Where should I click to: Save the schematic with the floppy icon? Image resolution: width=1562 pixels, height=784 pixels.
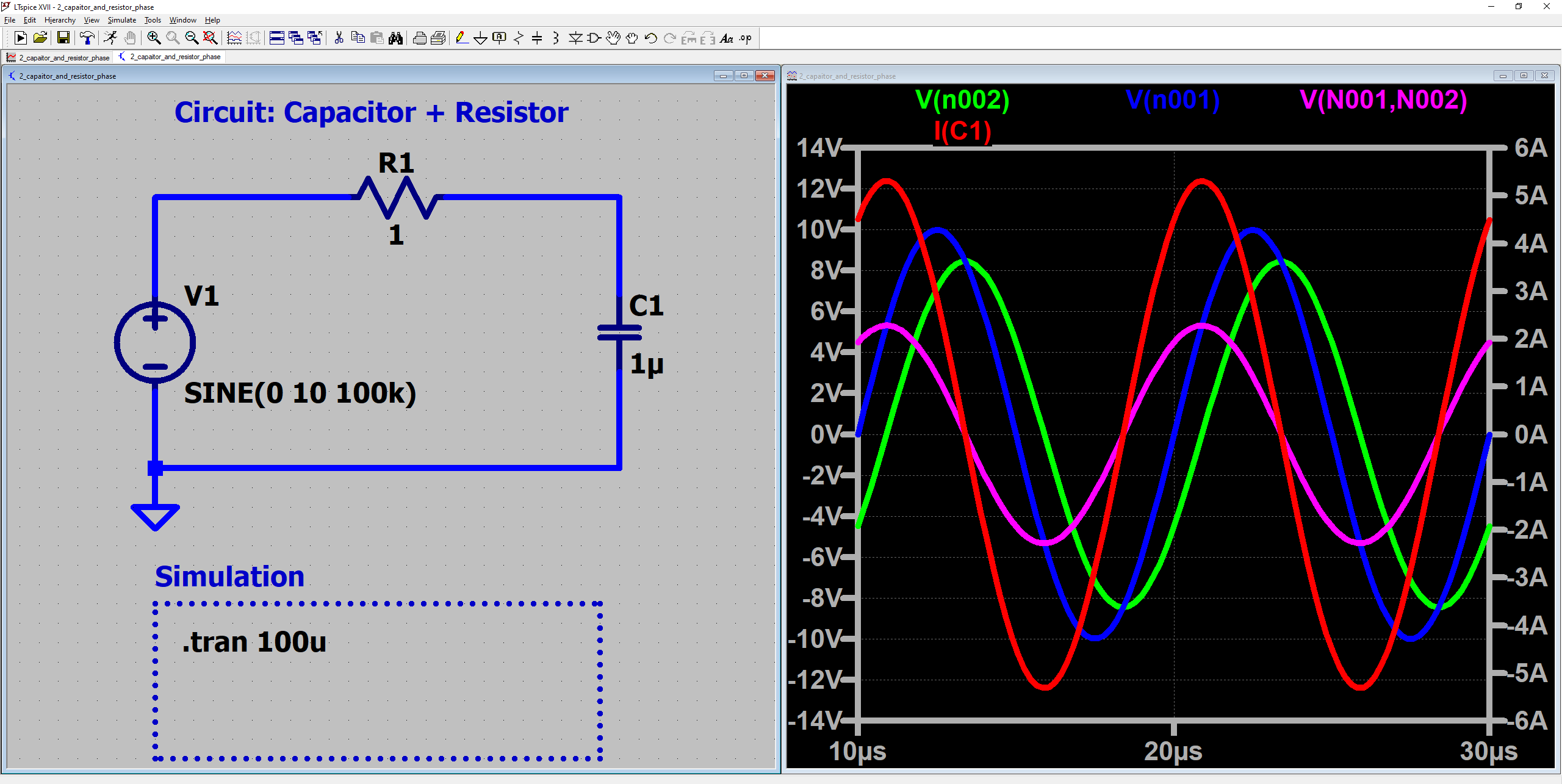(x=63, y=38)
